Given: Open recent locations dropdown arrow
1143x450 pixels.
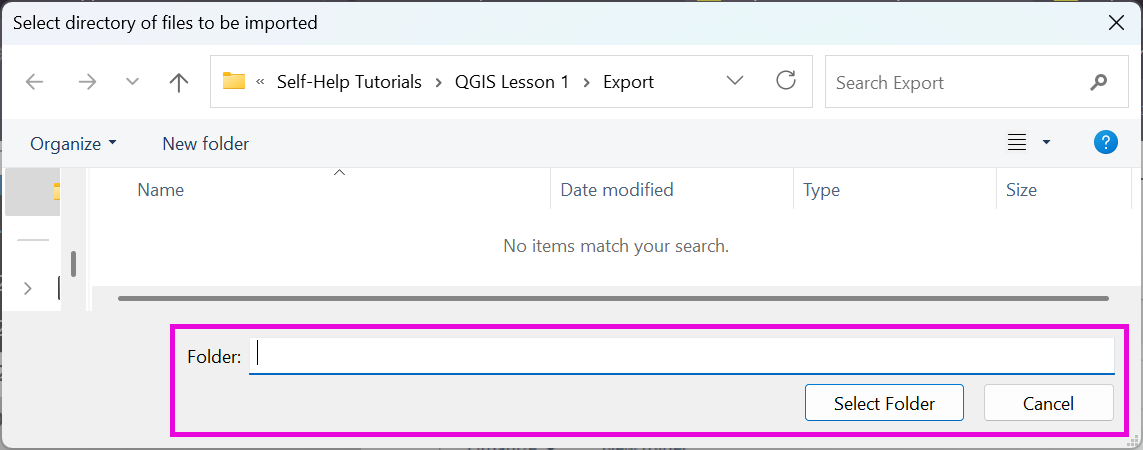Looking at the screenshot, I should coord(132,83).
